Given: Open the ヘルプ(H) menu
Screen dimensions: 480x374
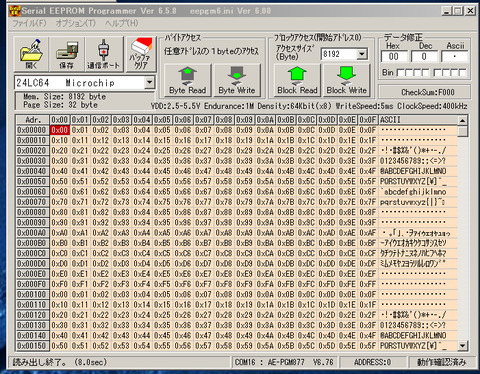Looking at the screenshot, I should tap(122, 23).
